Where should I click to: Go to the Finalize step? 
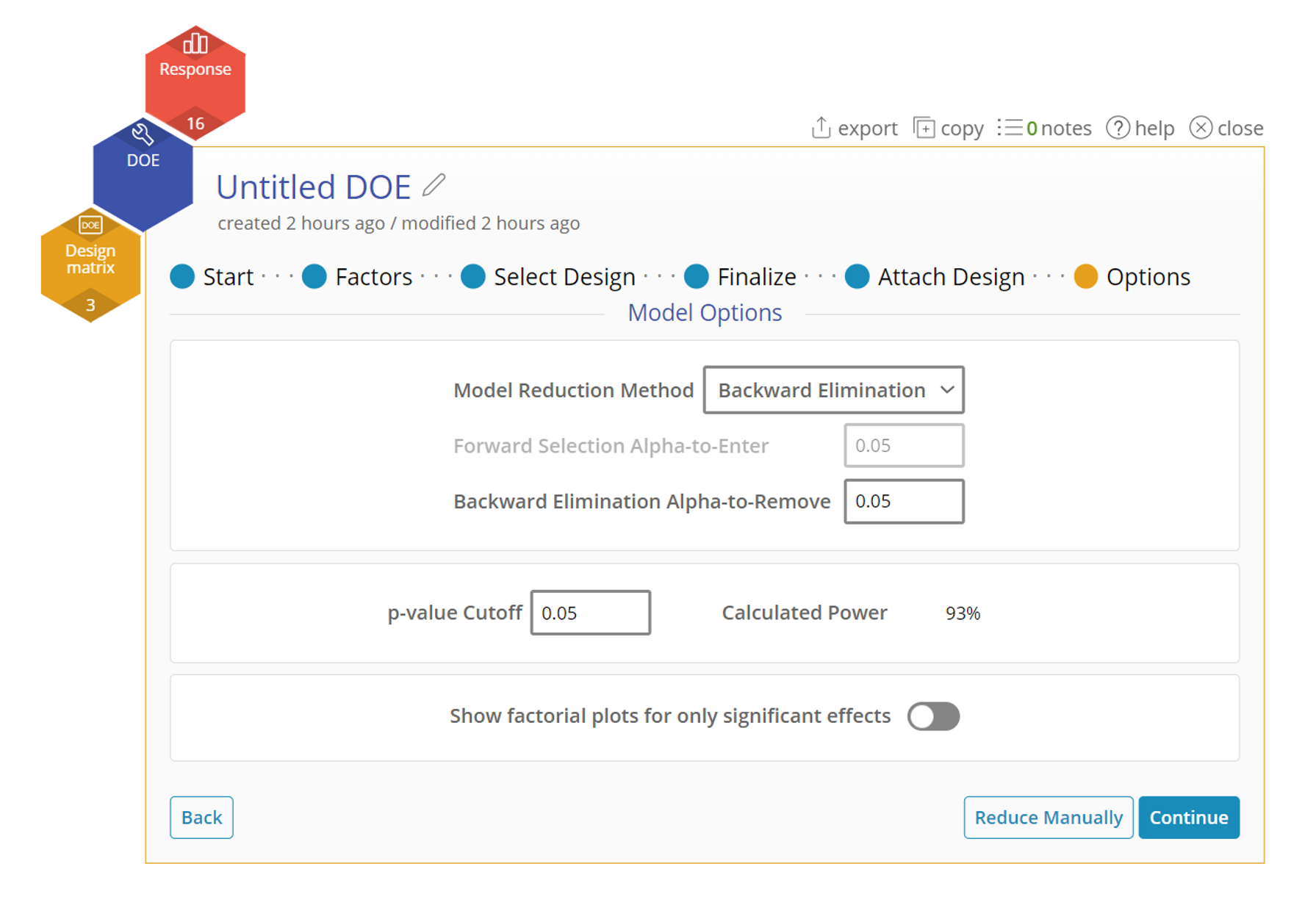point(741,277)
